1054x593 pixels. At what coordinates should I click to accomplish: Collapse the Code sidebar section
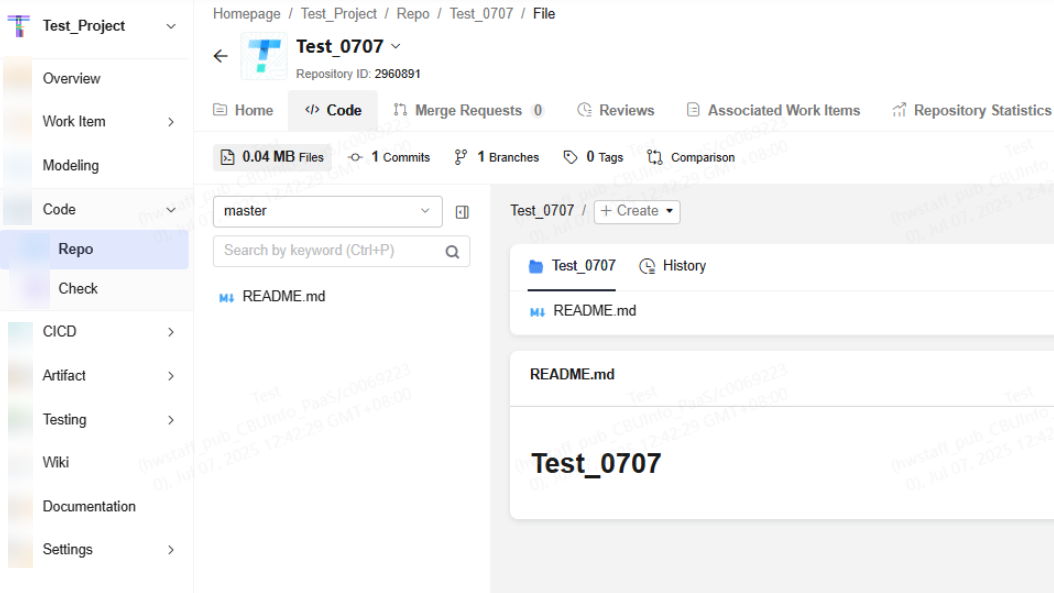171,210
